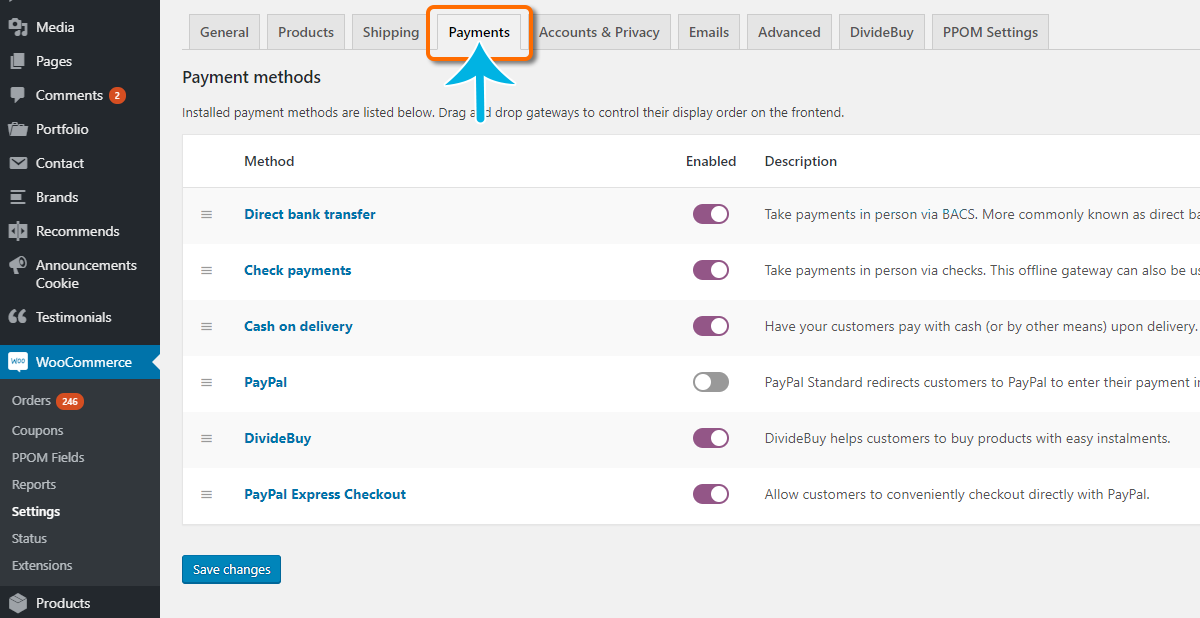Switch to the Shipping tab

(391, 32)
